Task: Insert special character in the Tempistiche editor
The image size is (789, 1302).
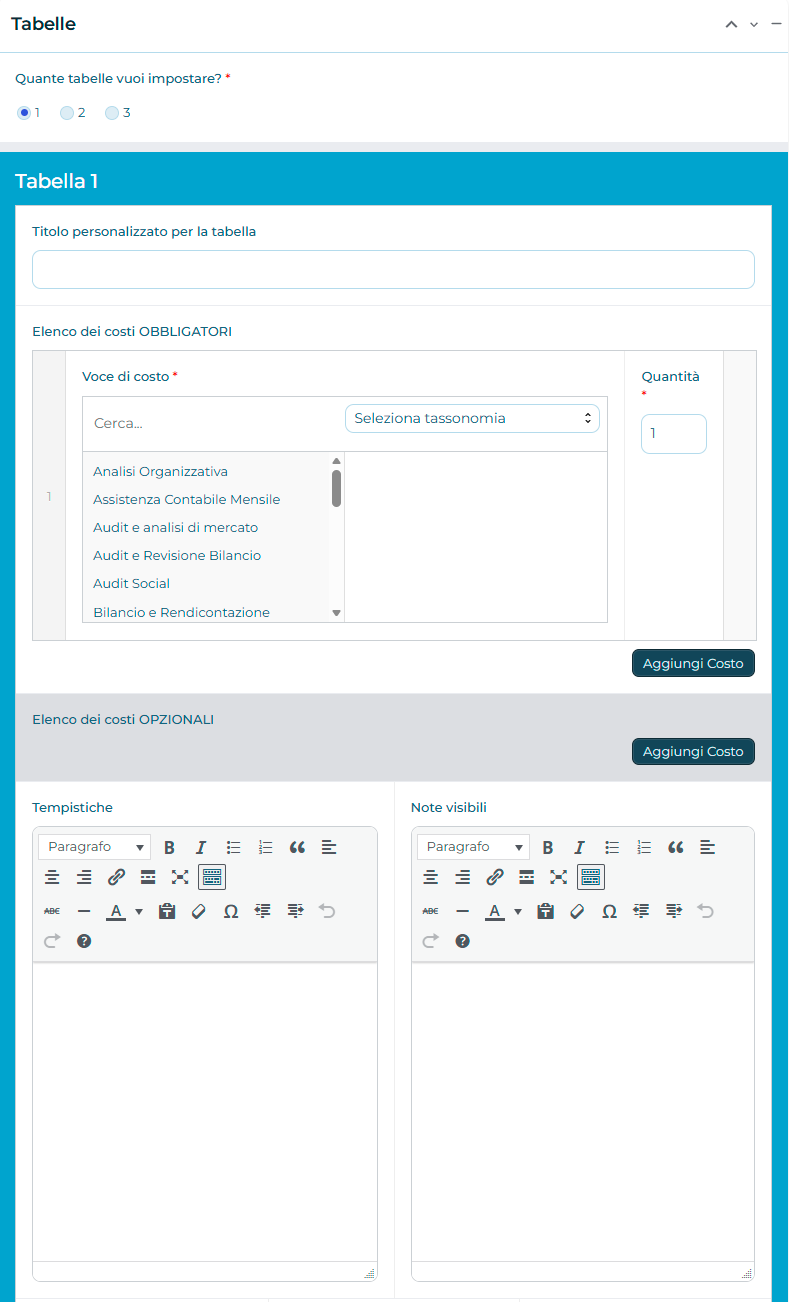Action: click(x=231, y=911)
